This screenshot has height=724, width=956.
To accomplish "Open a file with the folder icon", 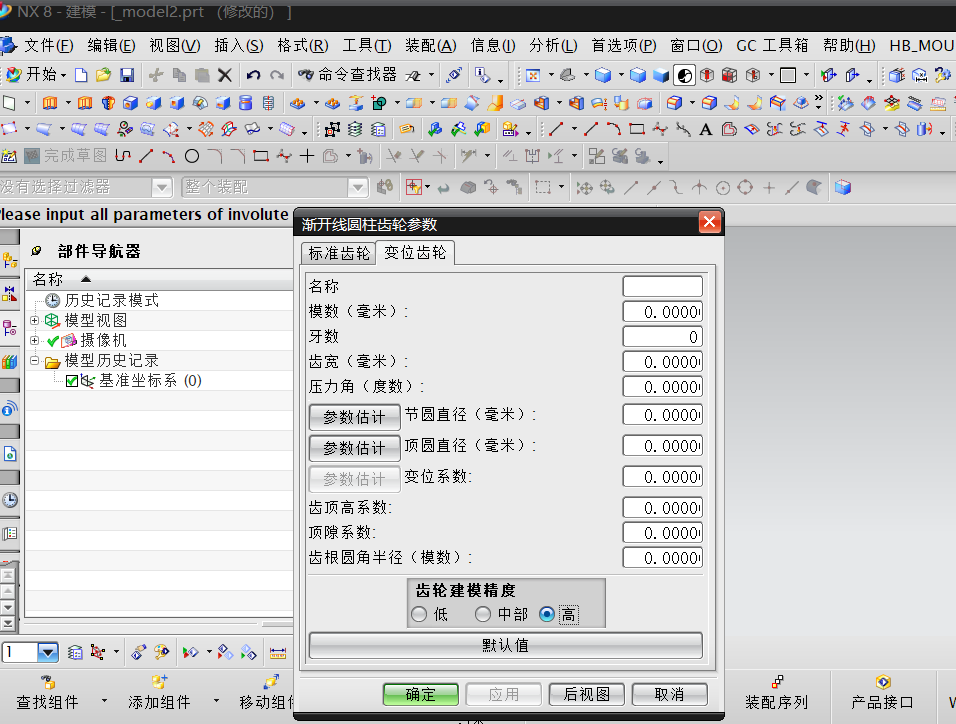I will pyautogui.click(x=104, y=75).
